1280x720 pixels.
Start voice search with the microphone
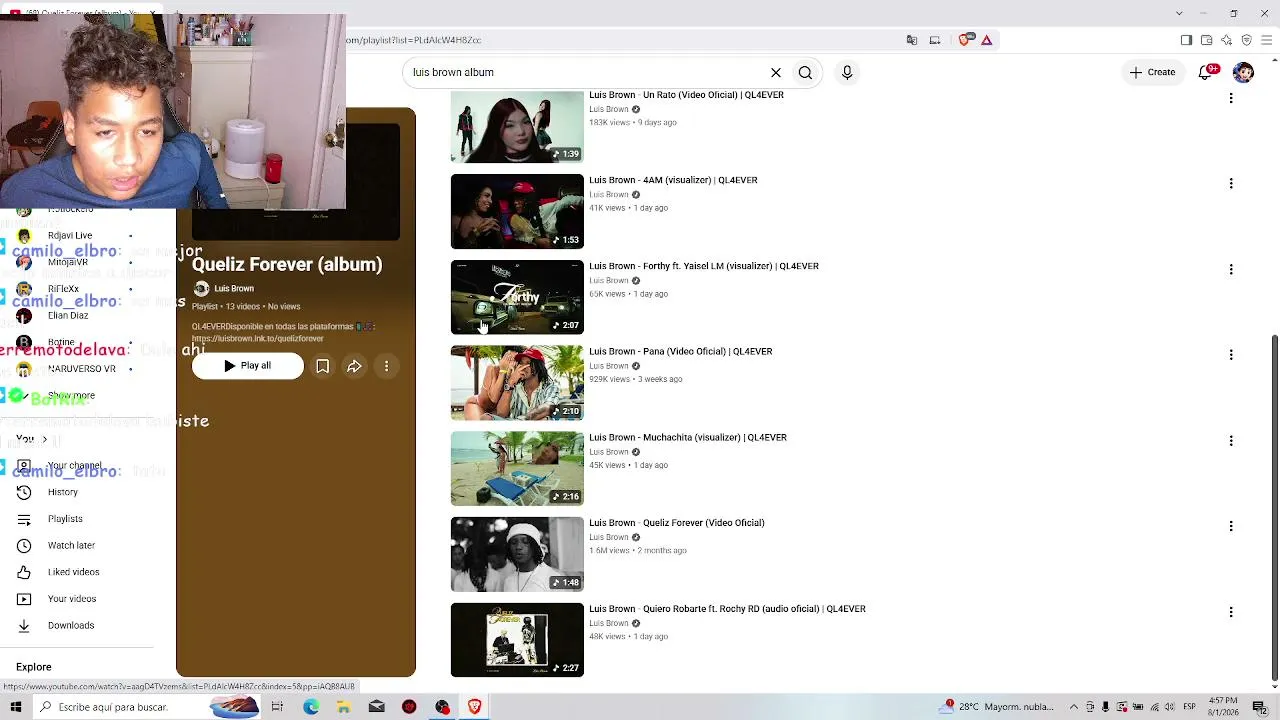click(847, 72)
